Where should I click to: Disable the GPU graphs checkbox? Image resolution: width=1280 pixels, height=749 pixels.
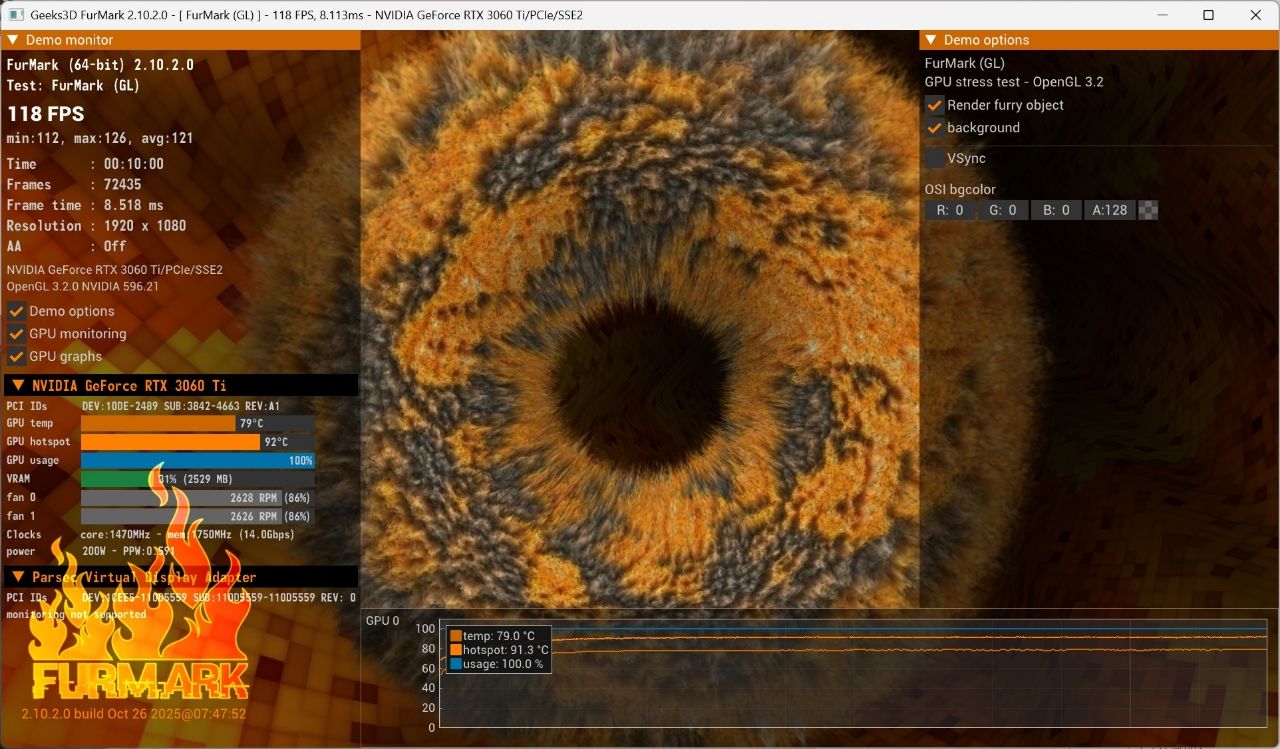[16, 357]
